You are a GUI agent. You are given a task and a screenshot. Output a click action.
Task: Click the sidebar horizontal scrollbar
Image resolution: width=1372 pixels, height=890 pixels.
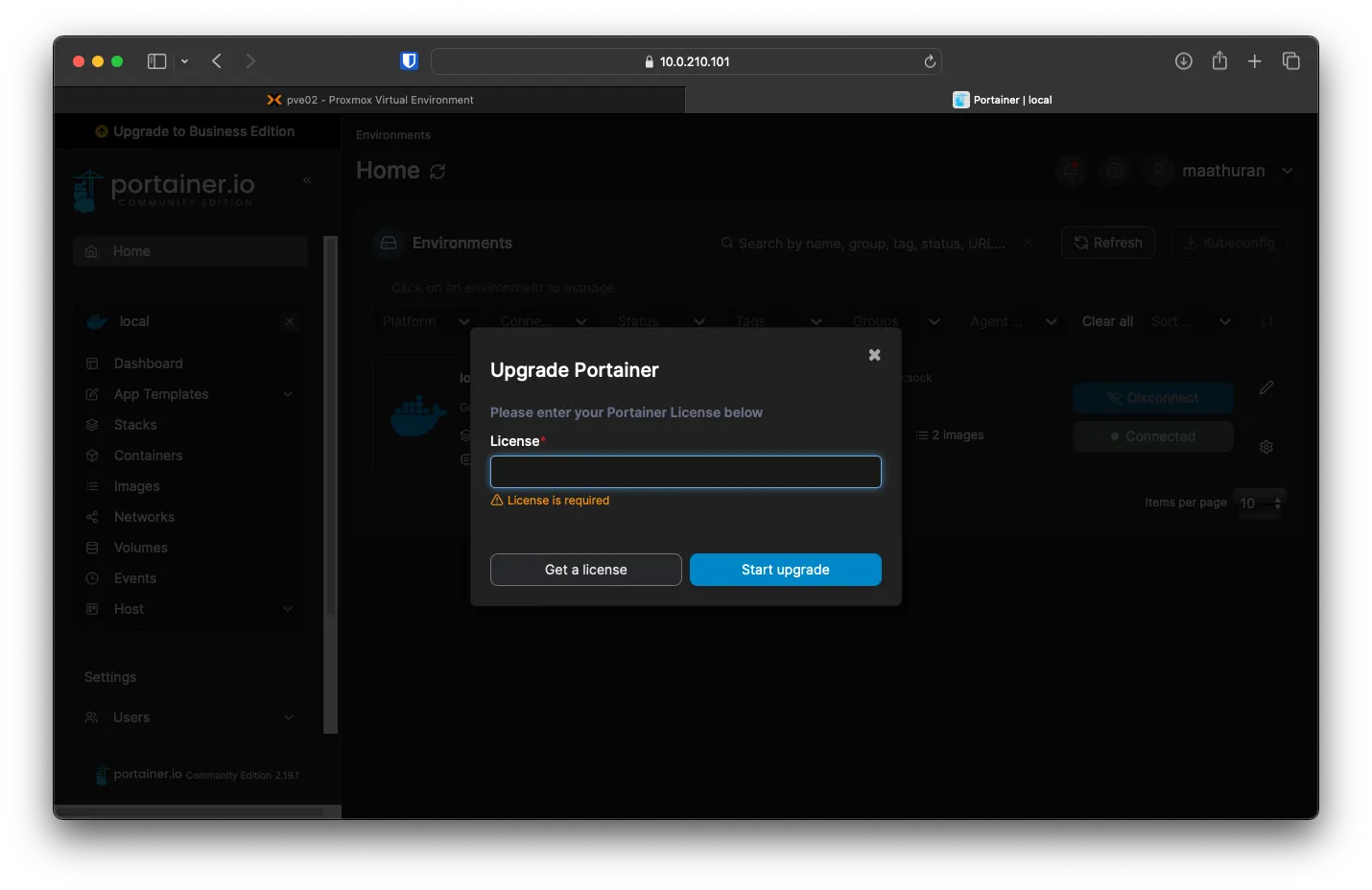(x=190, y=811)
